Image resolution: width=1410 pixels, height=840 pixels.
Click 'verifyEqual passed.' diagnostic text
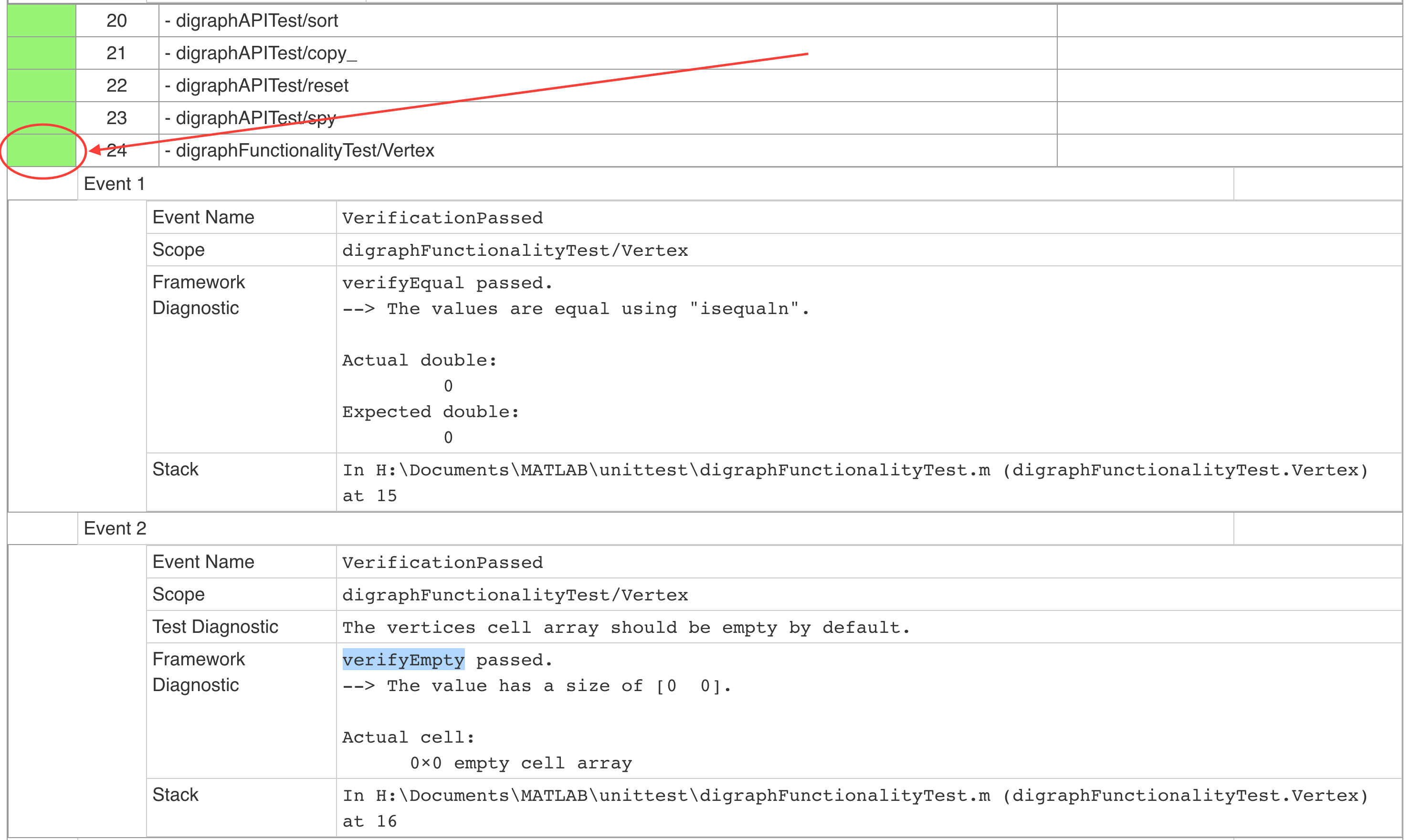[447, 283]
